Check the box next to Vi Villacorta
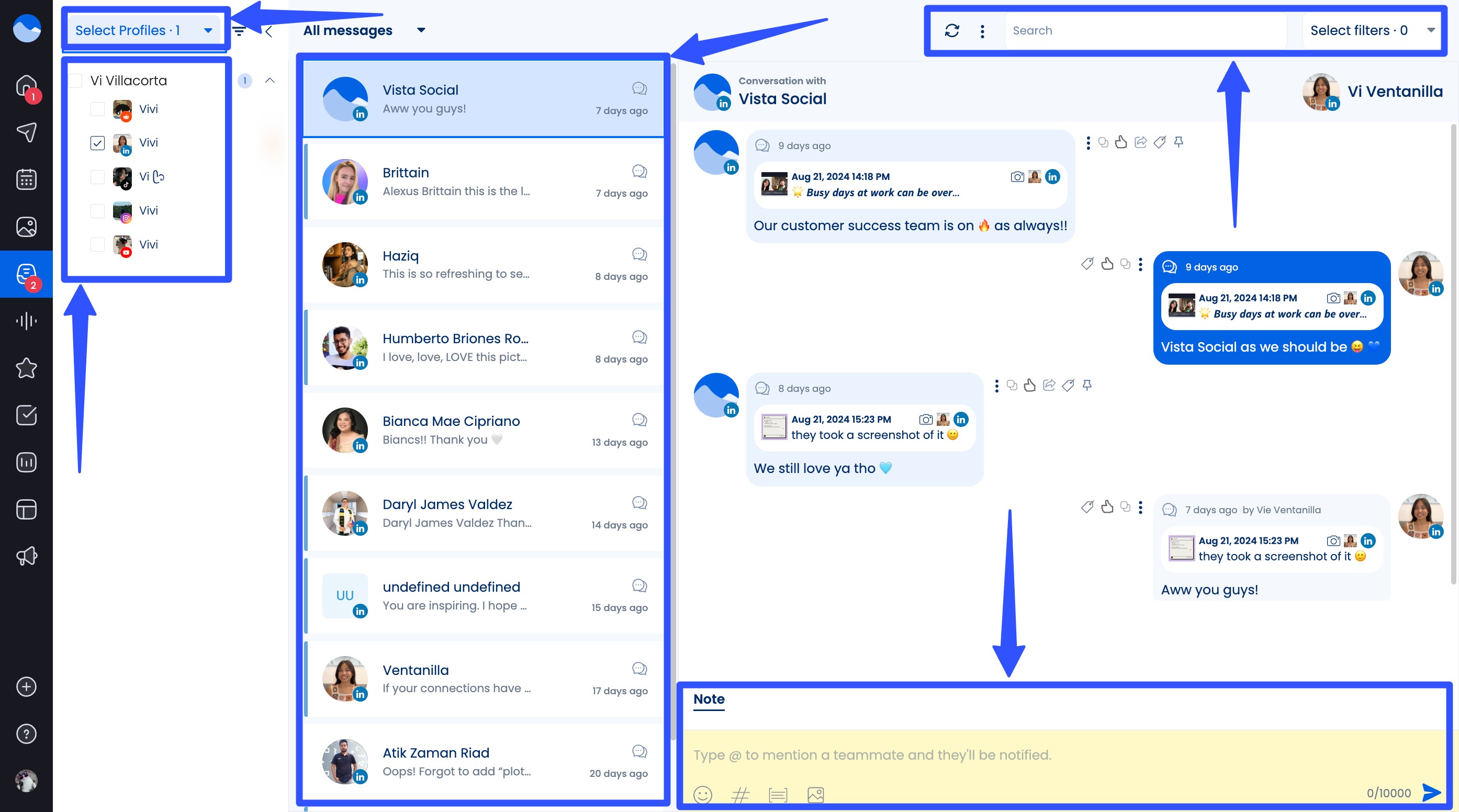This screenshot has width=1459, height=812. tap(76, 81)
